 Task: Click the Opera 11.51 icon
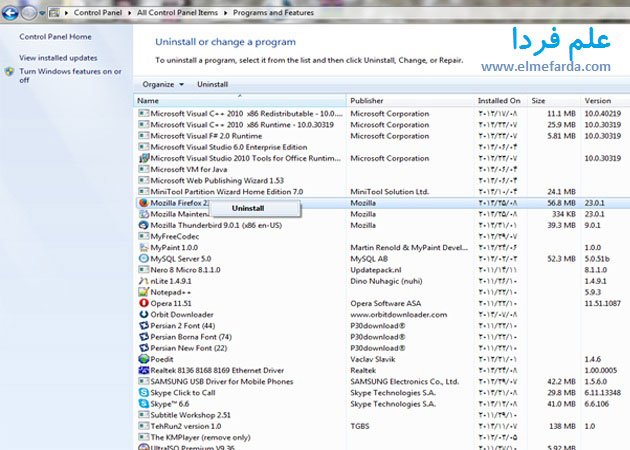[143, 303]
